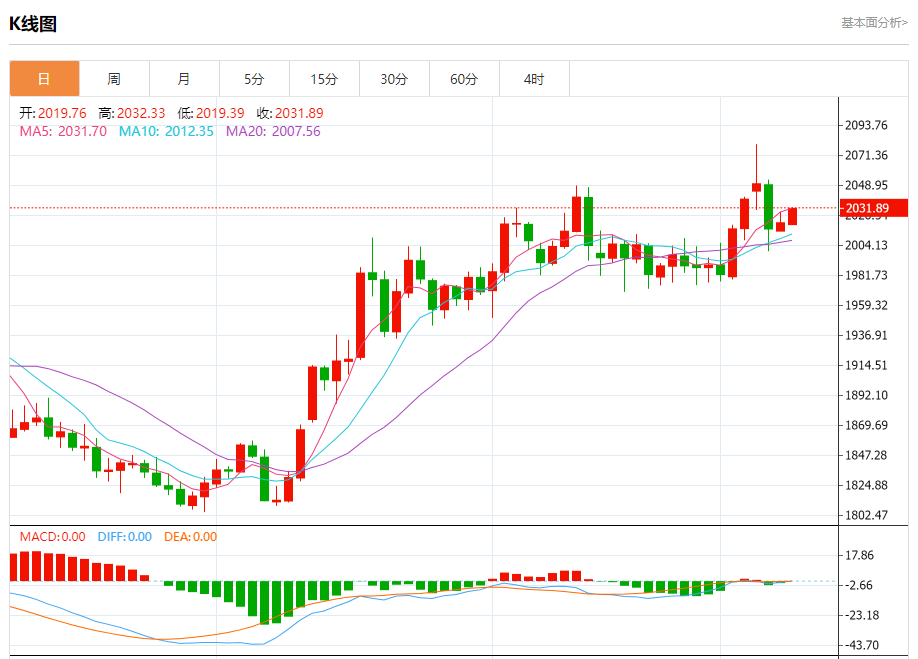This screenshot has width=918, height=659.
Task: Click the 高: 2032.33 high price
Action: click(x=132, y=113)
